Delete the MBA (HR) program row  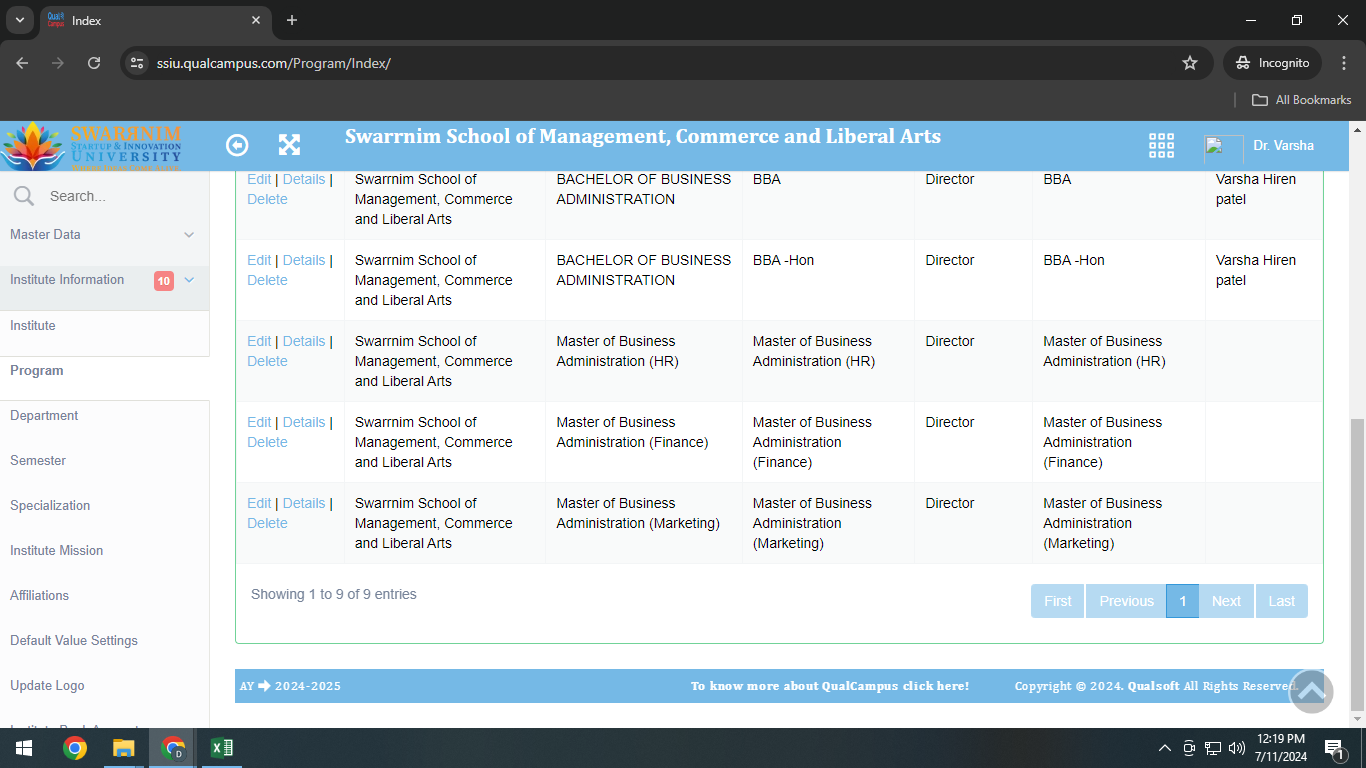click(x=267, y=361)
